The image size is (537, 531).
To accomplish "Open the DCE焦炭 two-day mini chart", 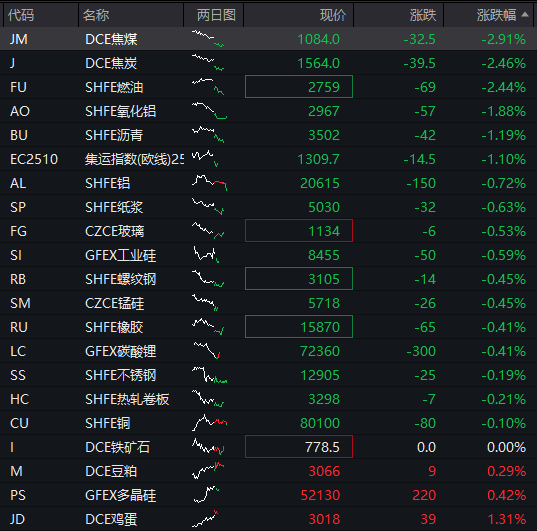I will coord(208,63).
